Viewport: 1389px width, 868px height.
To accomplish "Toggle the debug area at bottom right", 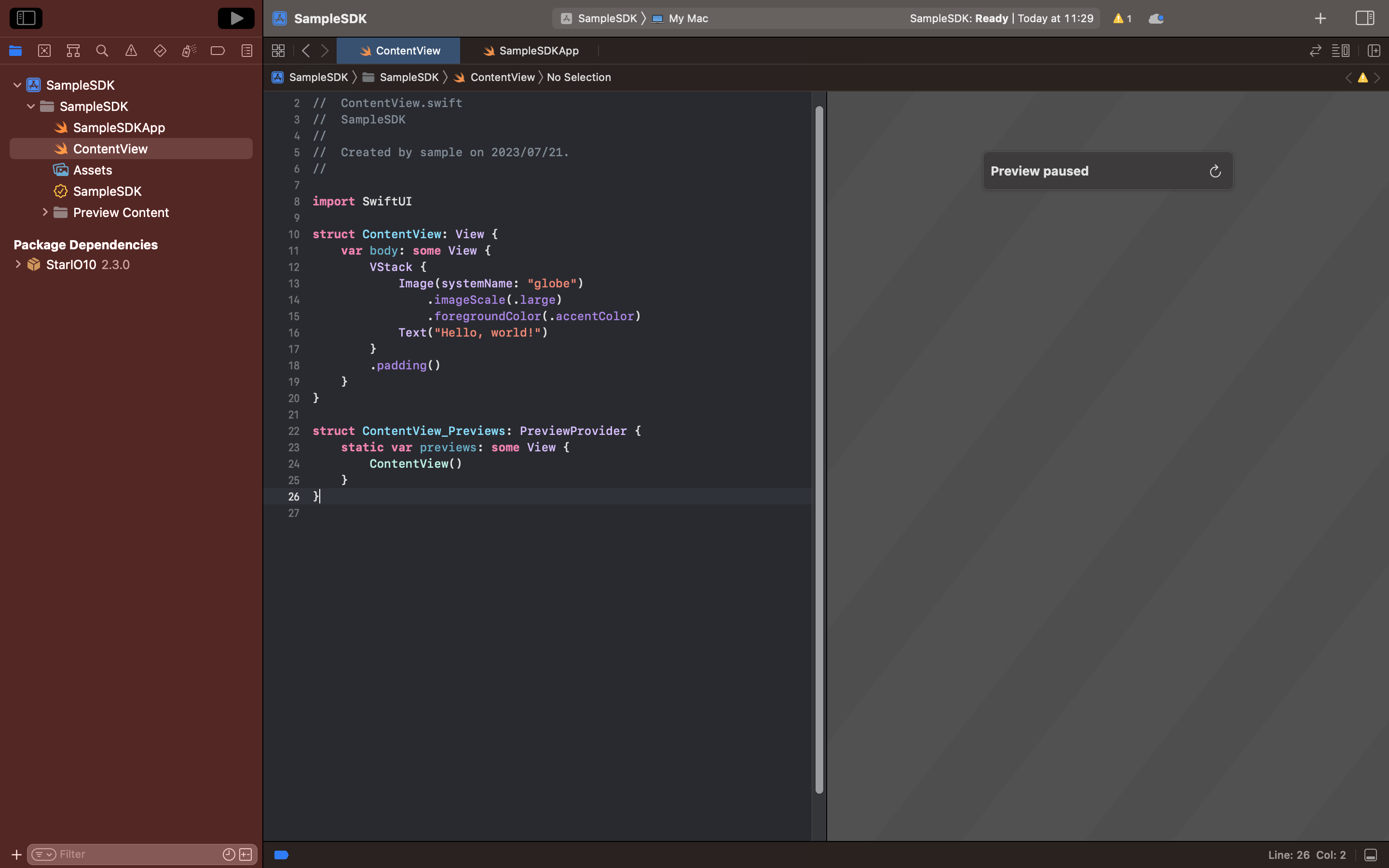I will pyautogui.click(x=1370, y=855).
